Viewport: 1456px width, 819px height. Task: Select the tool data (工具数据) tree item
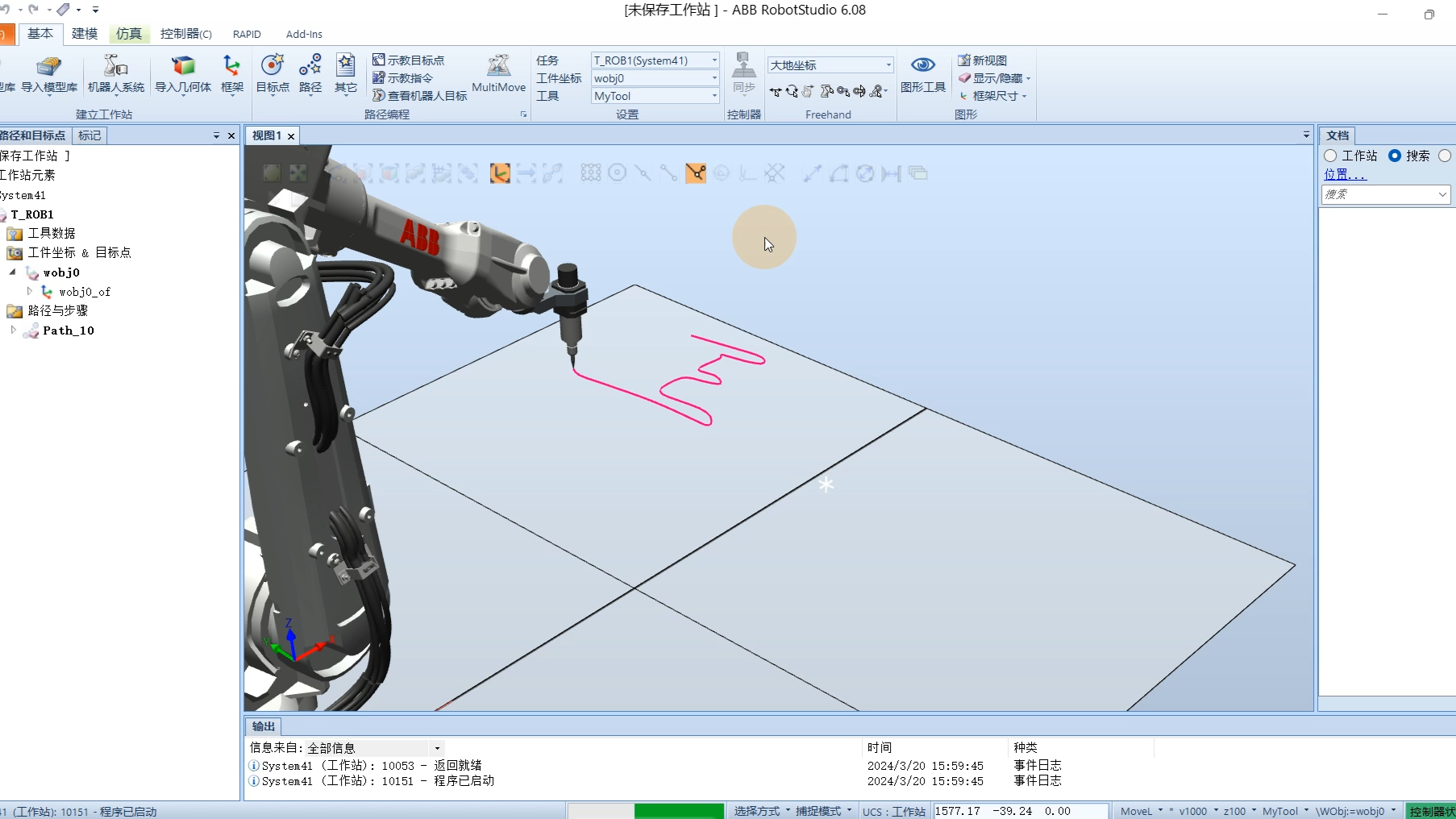click(x=52, y=233)
